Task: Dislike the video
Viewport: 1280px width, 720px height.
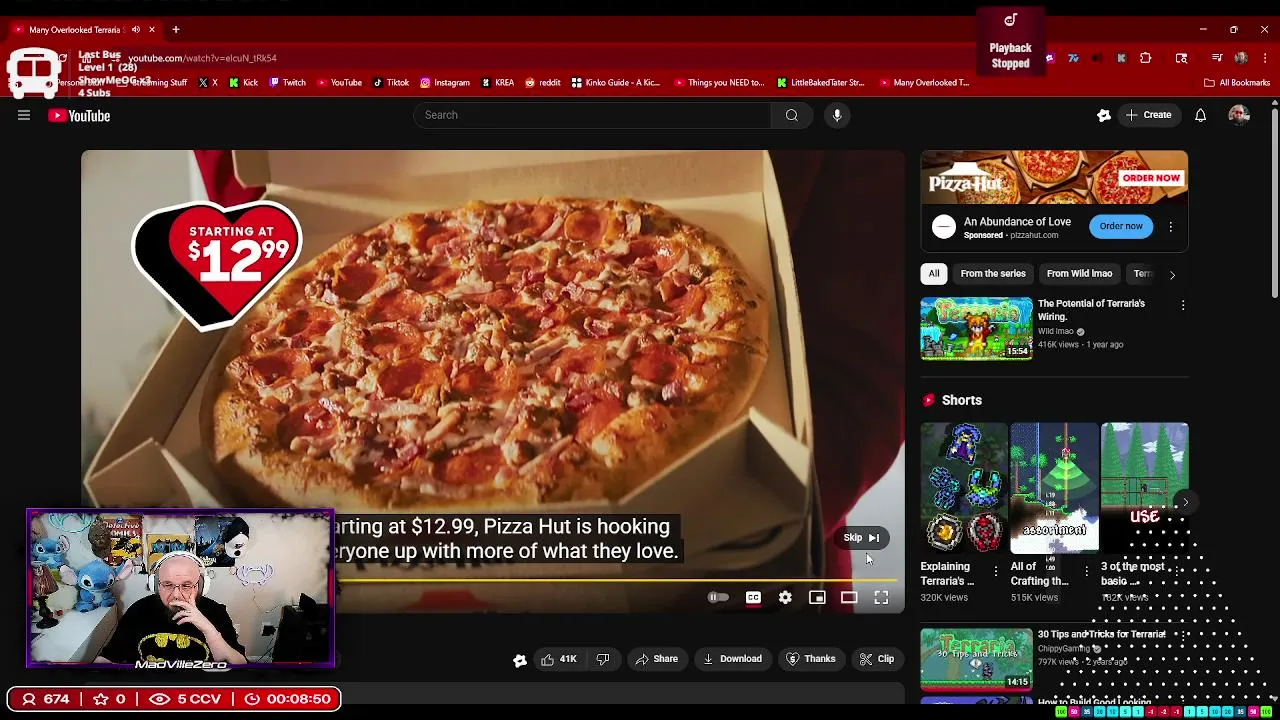Action: tap(603, 659)
